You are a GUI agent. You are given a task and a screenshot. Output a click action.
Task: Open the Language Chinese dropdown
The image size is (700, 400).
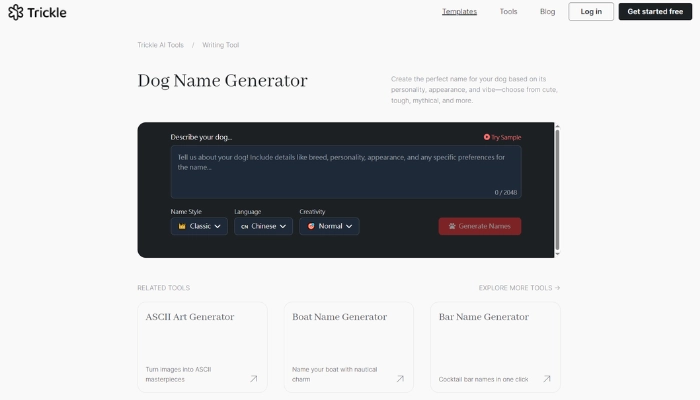point(263,226)
